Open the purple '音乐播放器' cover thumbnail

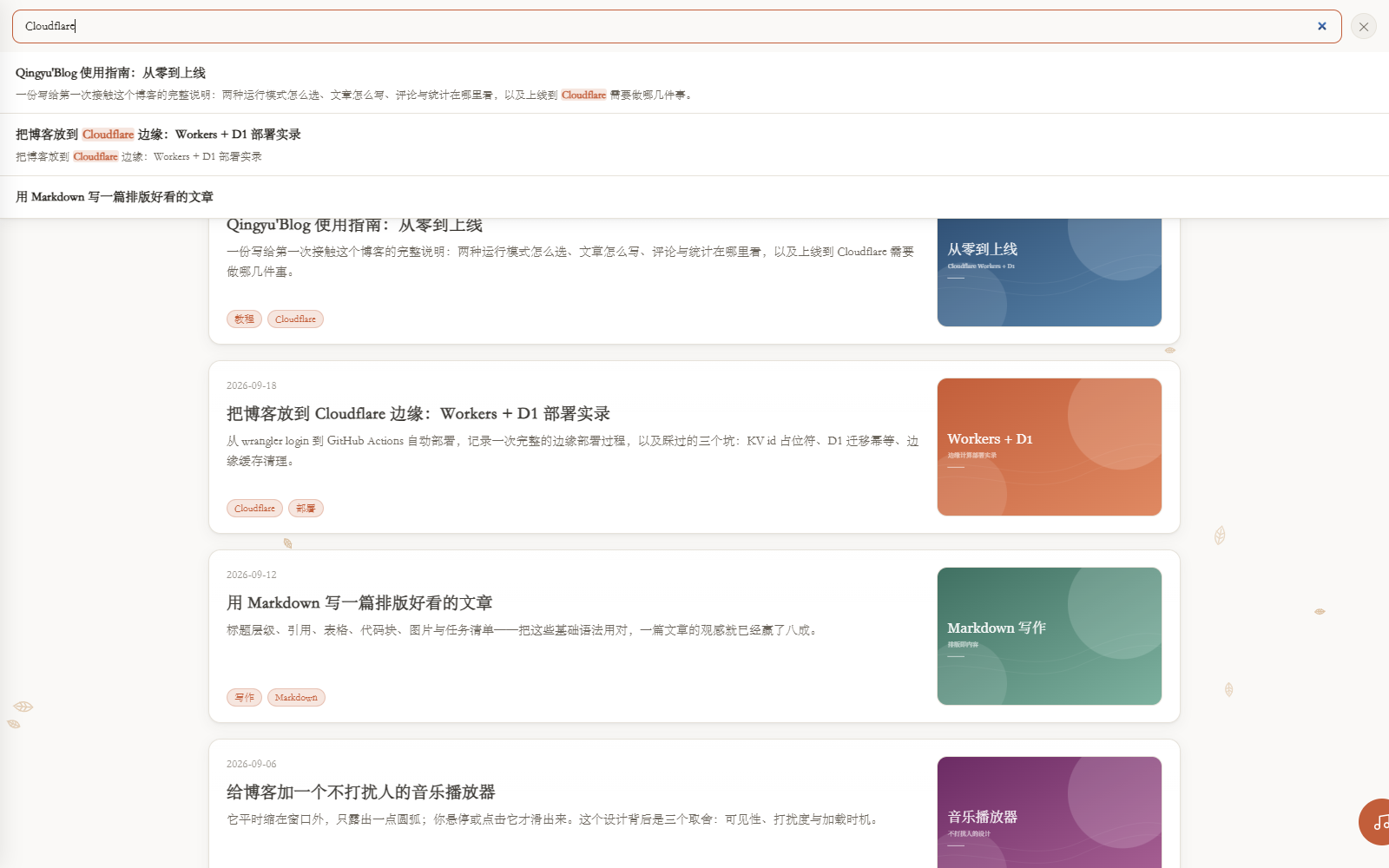(1050, 812)
